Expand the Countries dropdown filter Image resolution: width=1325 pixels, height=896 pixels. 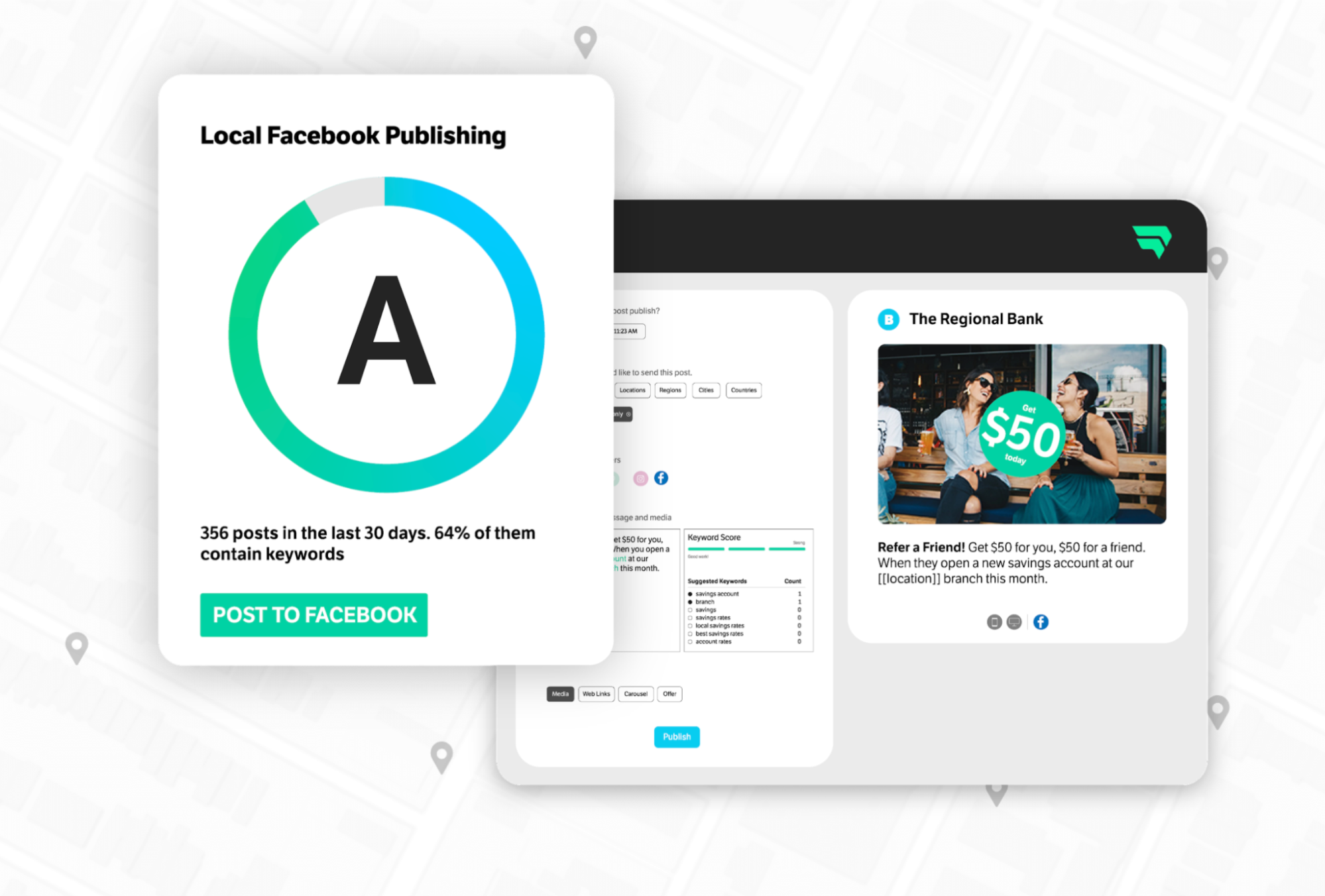click(x=745, y=390)
